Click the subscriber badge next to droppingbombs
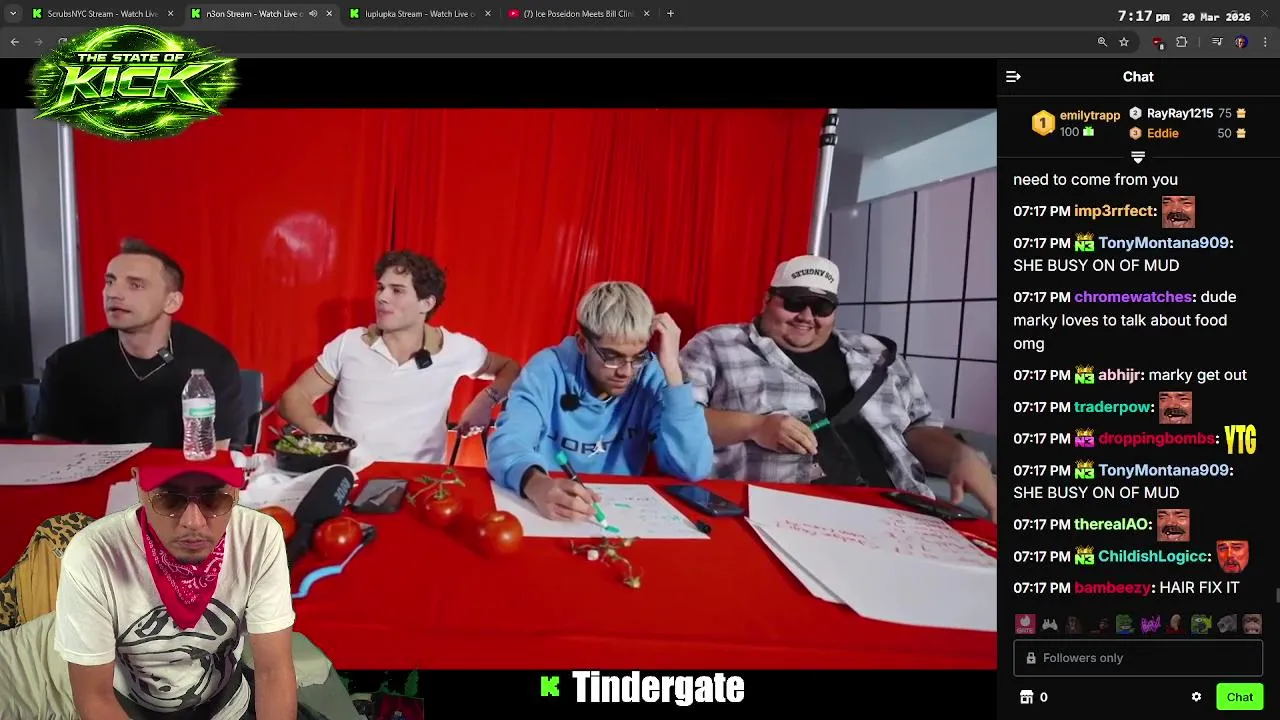The height and width of the screenshot is (720, 1280). pos(1084,439)
